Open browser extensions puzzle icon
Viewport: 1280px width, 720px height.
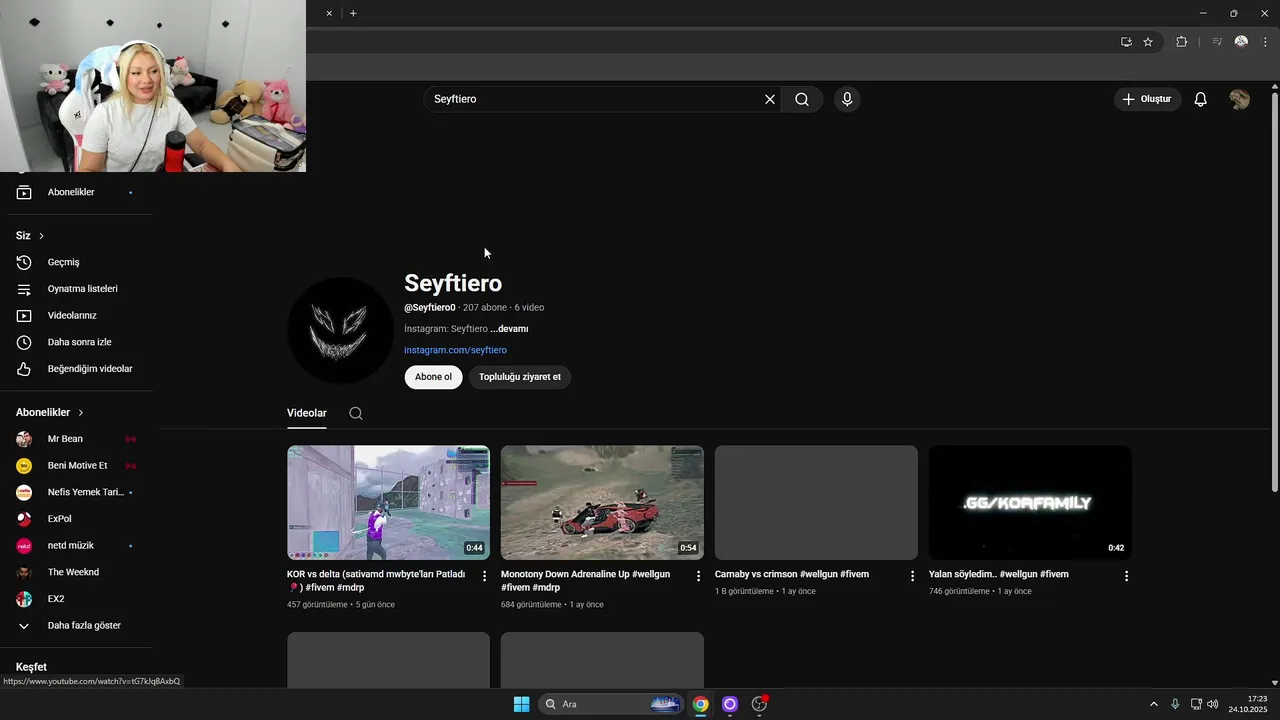(1182, 42)
